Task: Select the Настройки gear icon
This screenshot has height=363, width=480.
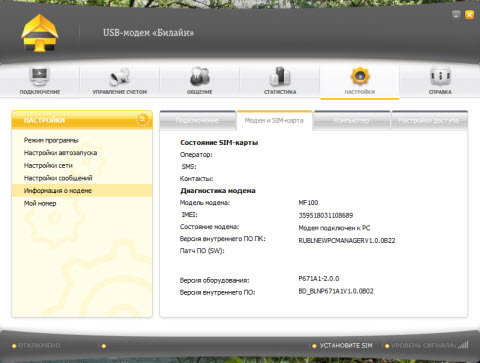Action: click(x=360, y=76)
